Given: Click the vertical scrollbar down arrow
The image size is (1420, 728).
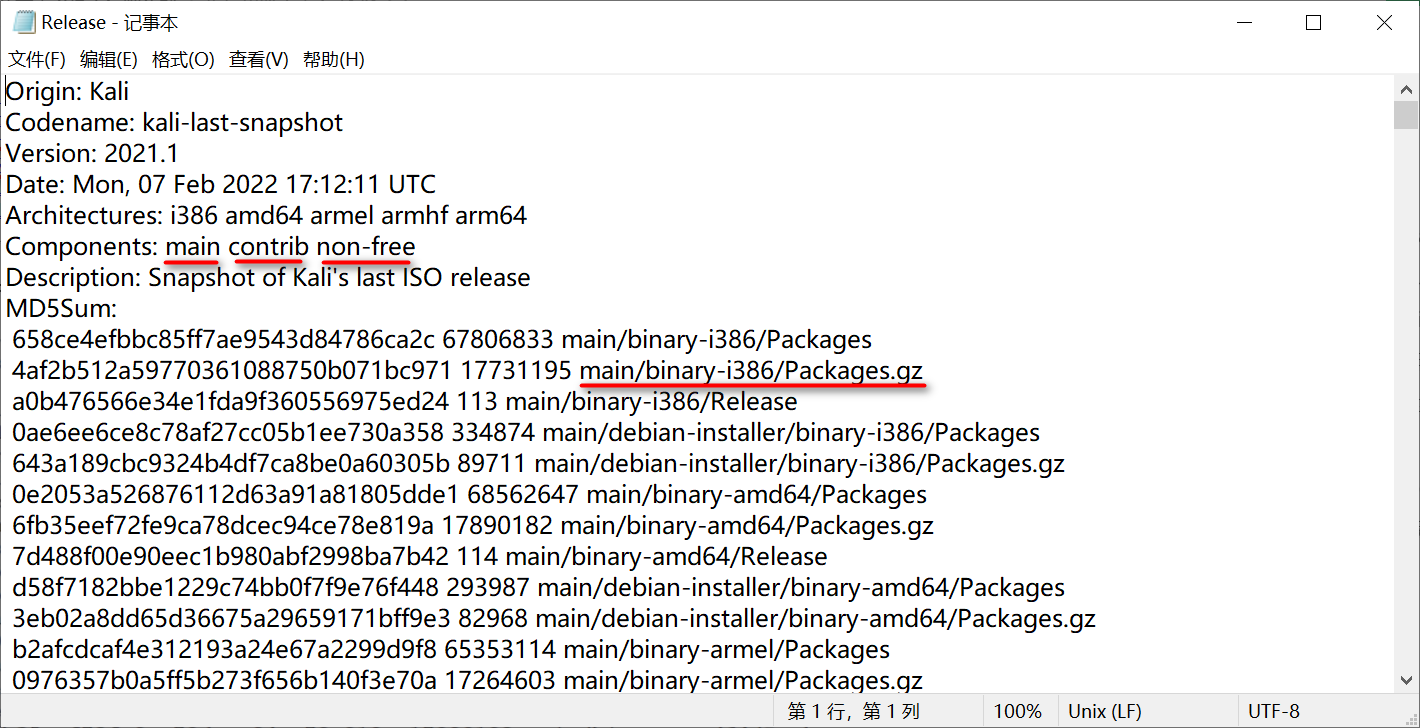Looking at the screenshot, I should point(1406,679).
